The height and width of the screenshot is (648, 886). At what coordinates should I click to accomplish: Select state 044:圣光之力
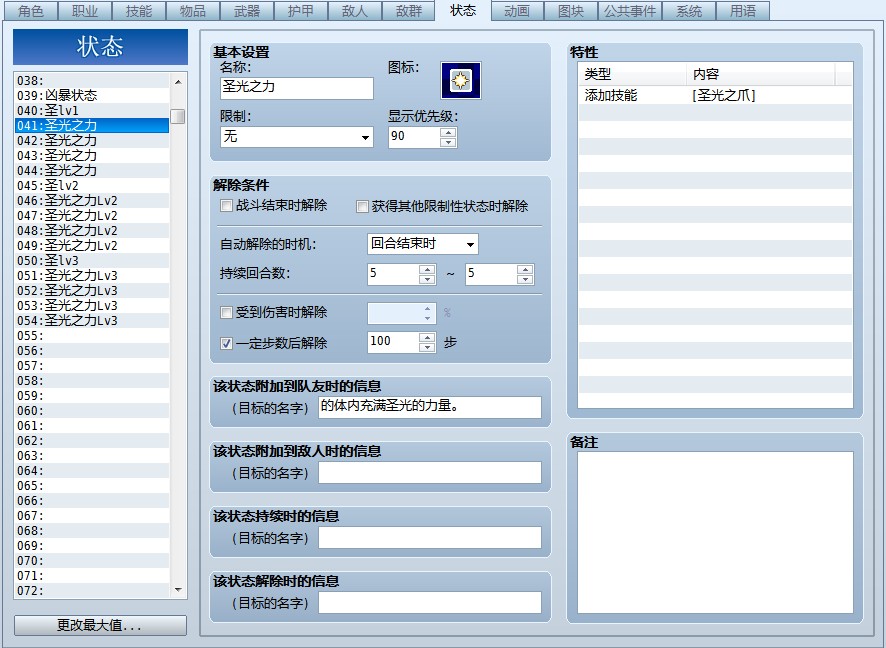(92, 171)
